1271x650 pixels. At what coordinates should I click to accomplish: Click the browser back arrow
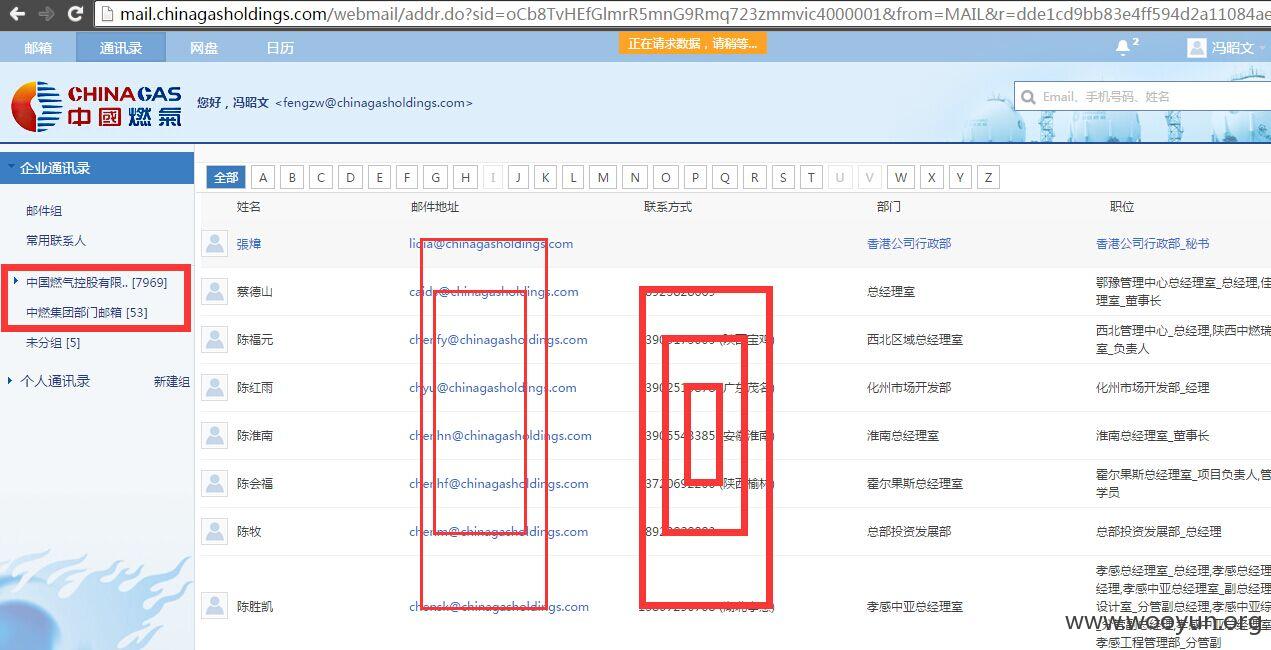(x=17, y=14)
